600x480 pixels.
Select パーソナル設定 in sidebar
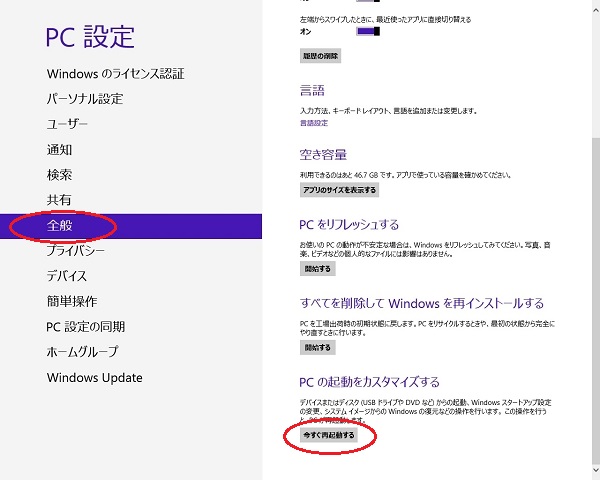coord(85,99)
